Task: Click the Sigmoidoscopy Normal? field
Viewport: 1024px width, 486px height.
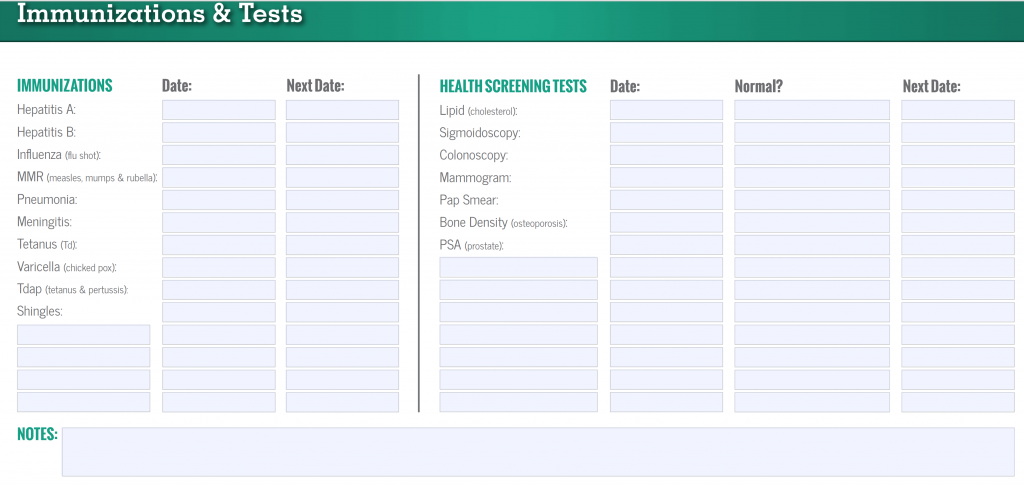Action: [812, 133]
